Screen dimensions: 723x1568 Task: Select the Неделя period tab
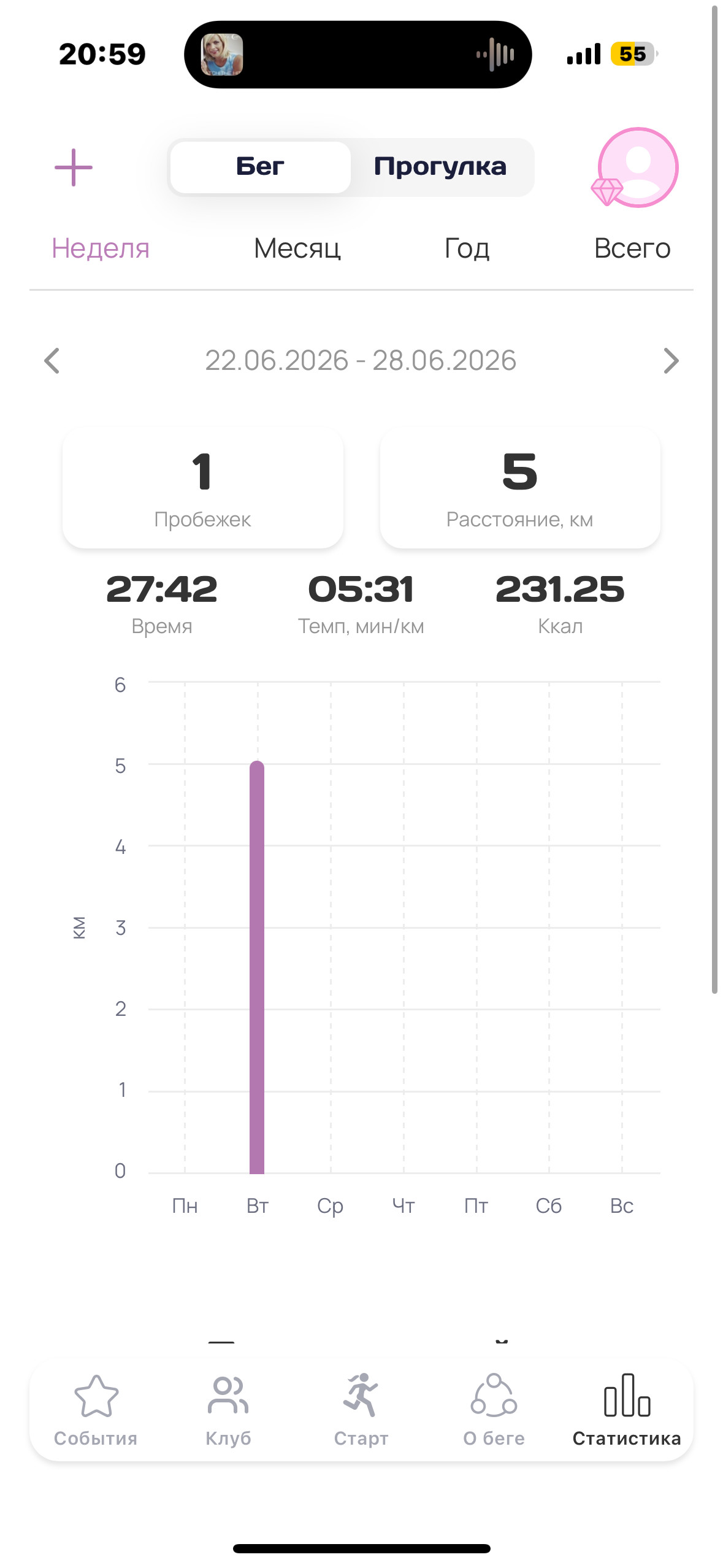click(x=101, y=248)
